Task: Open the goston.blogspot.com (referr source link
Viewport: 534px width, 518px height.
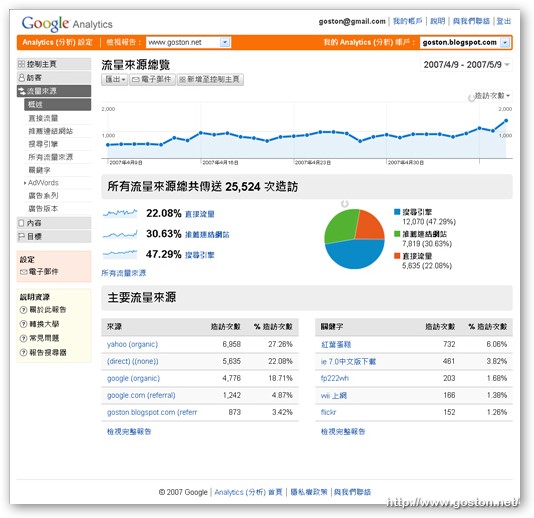Action: (x=152, y=412)
